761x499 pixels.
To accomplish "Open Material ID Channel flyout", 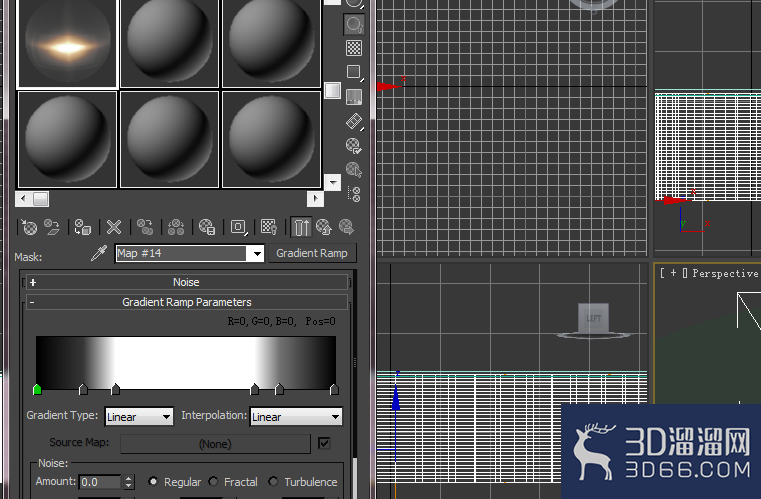I will tap(238, 227).
